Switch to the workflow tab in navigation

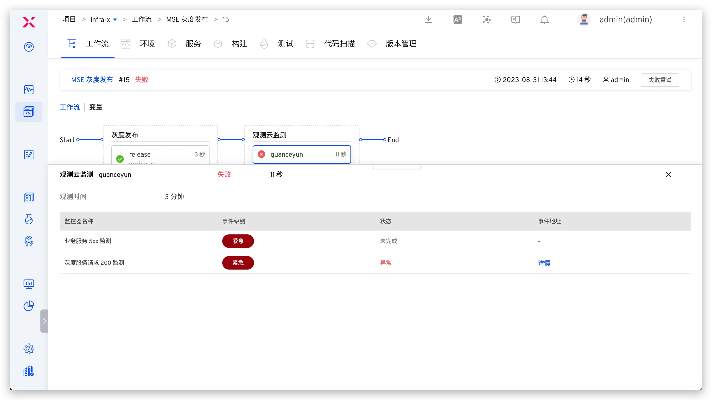(x=89, y=44)
